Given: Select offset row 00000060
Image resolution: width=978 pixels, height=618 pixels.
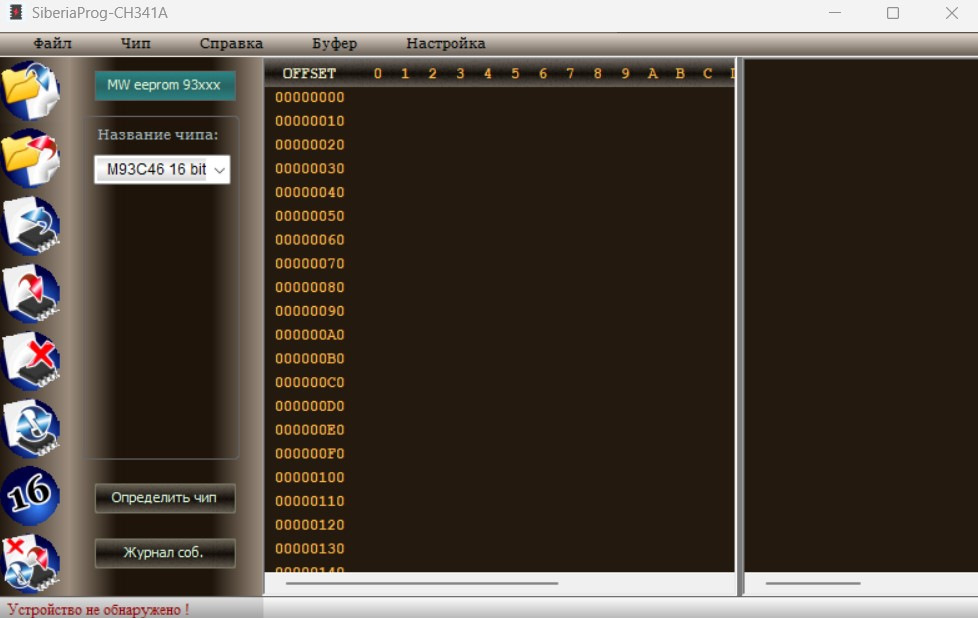Looking at the screenshot, I should tap(309, 239).
